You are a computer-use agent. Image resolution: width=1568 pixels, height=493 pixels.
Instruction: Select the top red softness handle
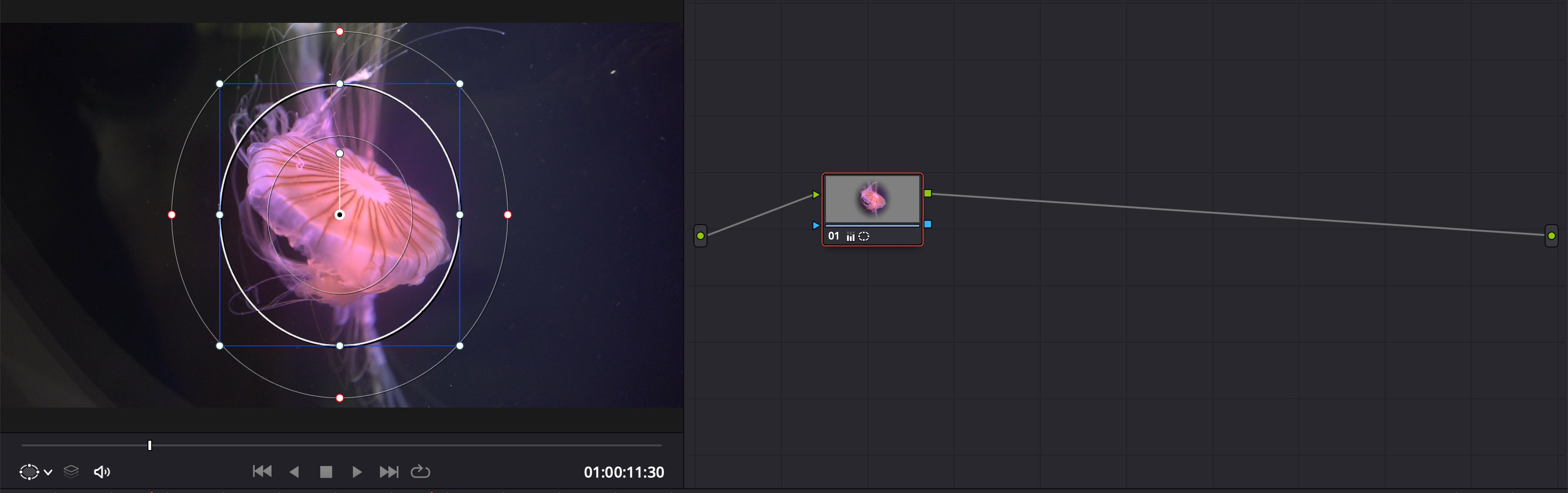coord(340,32)
